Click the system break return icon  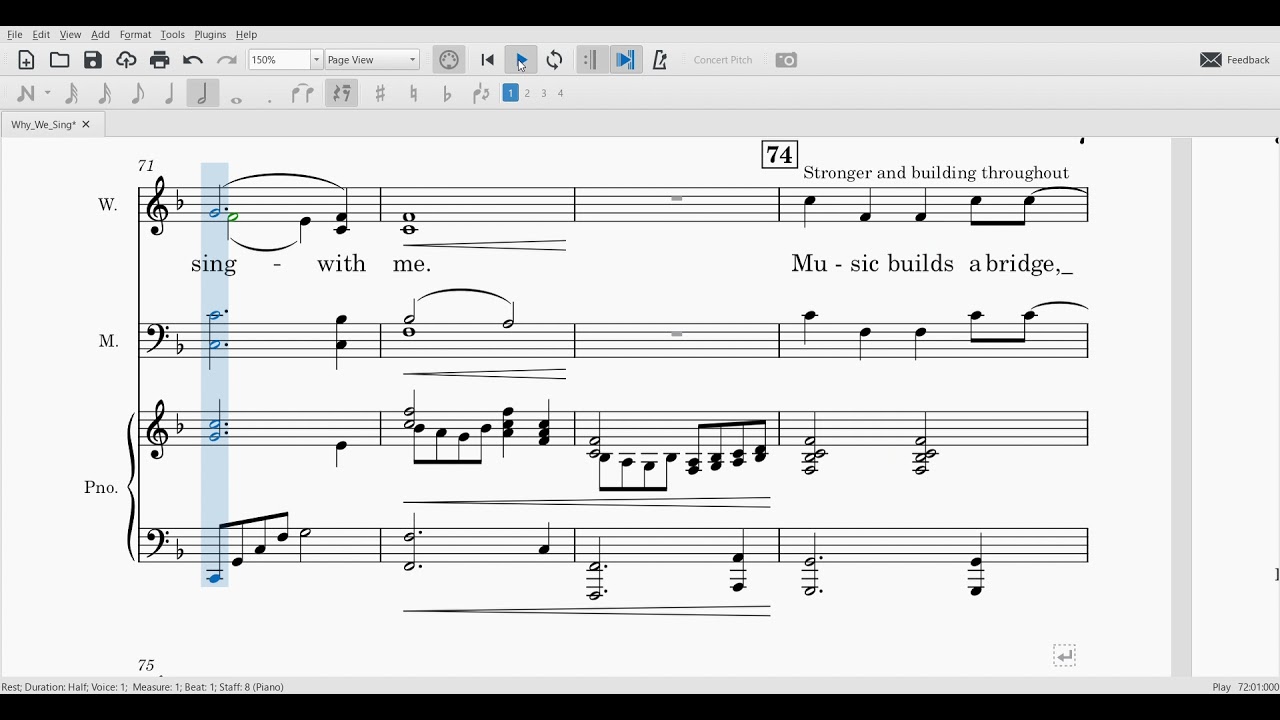tap(1065, 656)
